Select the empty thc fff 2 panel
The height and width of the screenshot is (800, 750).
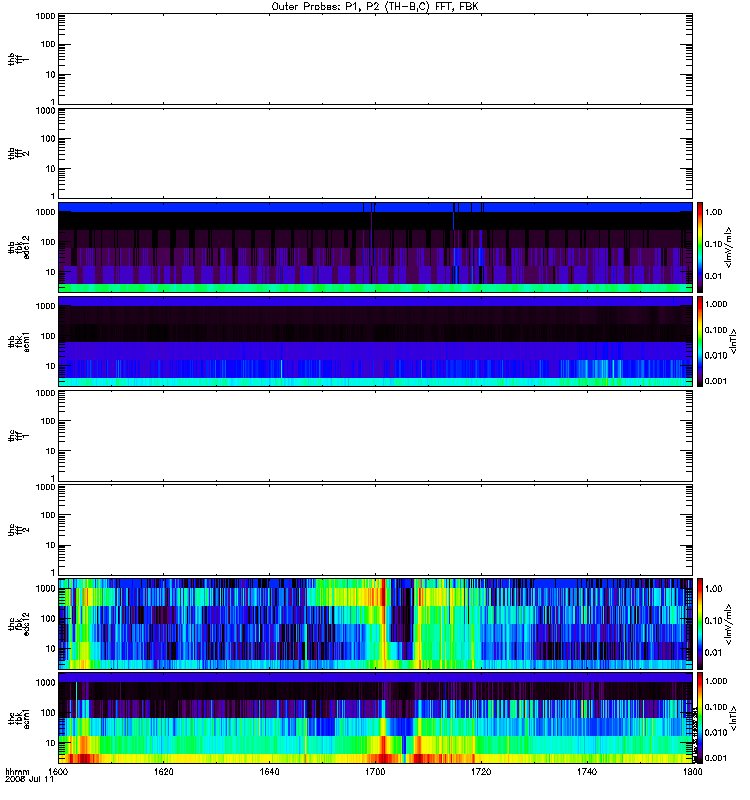tap(376, 530)
